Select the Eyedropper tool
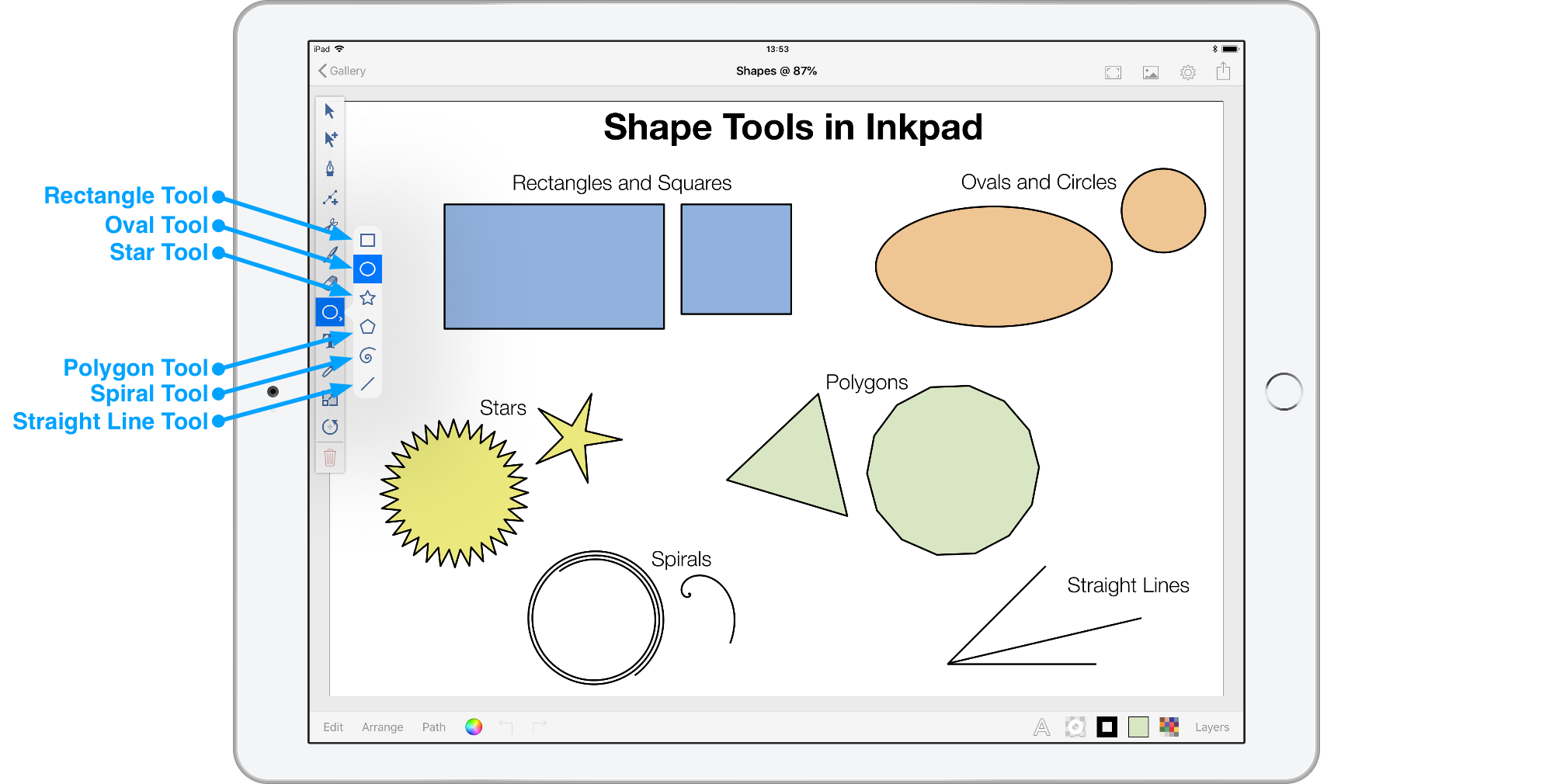This screenshot has width=1553, height=784. (x=329, y=369)
